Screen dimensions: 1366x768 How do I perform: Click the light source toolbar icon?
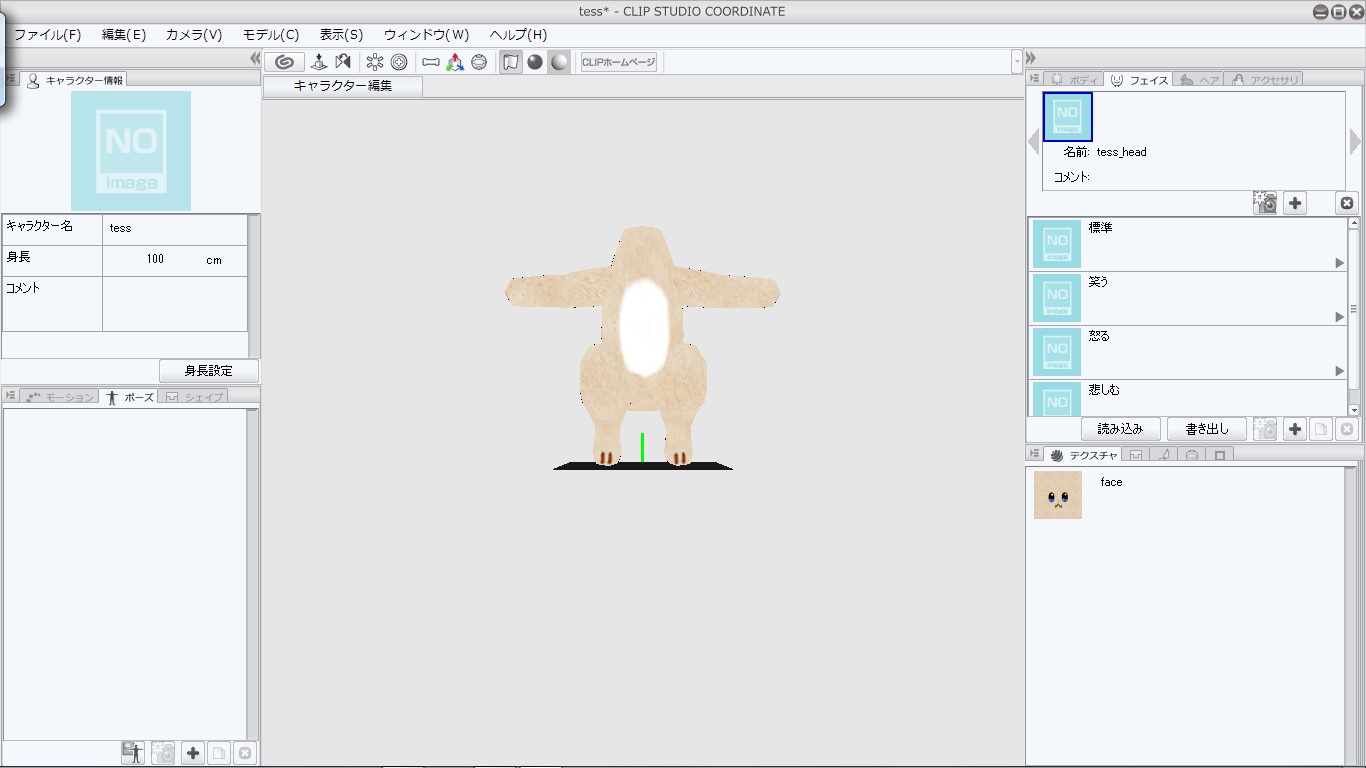click(375, 62)
